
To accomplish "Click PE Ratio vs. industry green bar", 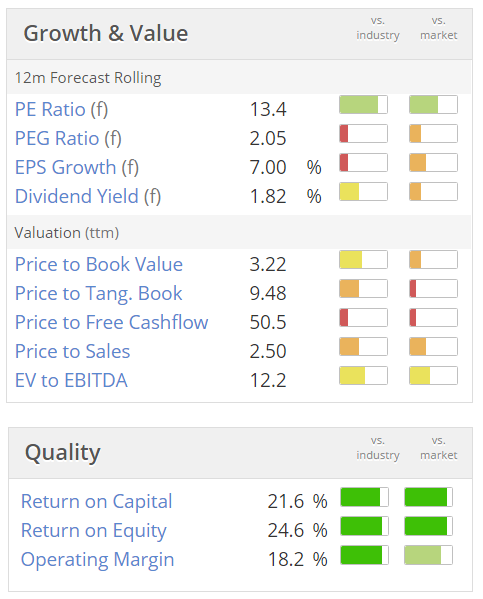I will tap(363, 105).
